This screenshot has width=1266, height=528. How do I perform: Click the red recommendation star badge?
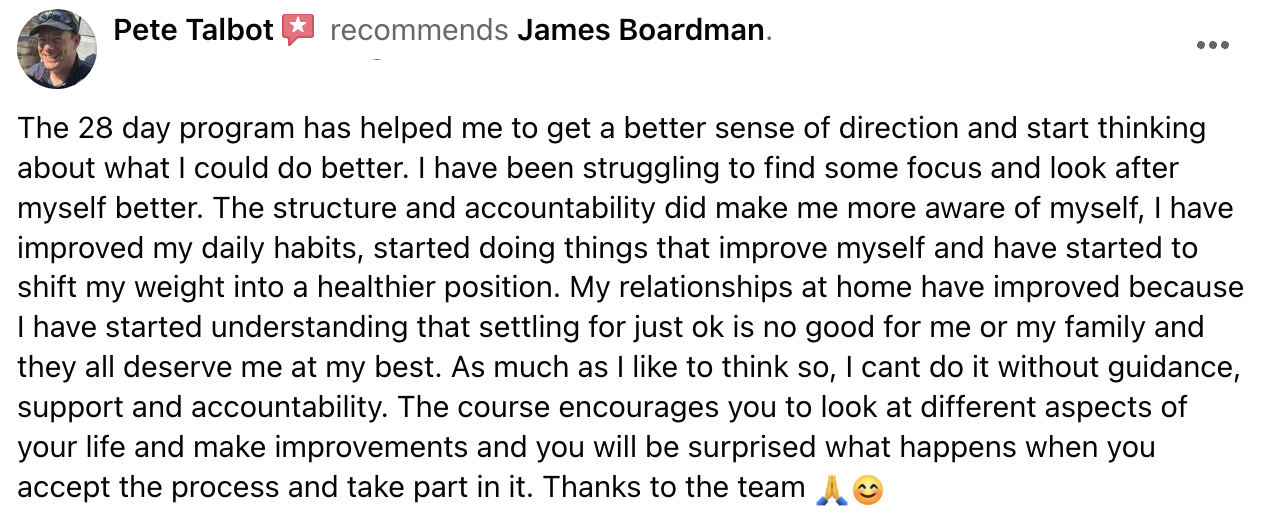point(297,30)
